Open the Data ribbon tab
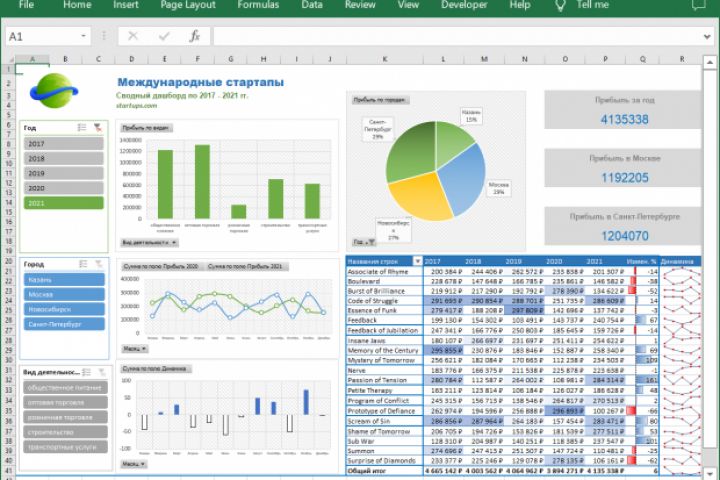 point(312,5)
